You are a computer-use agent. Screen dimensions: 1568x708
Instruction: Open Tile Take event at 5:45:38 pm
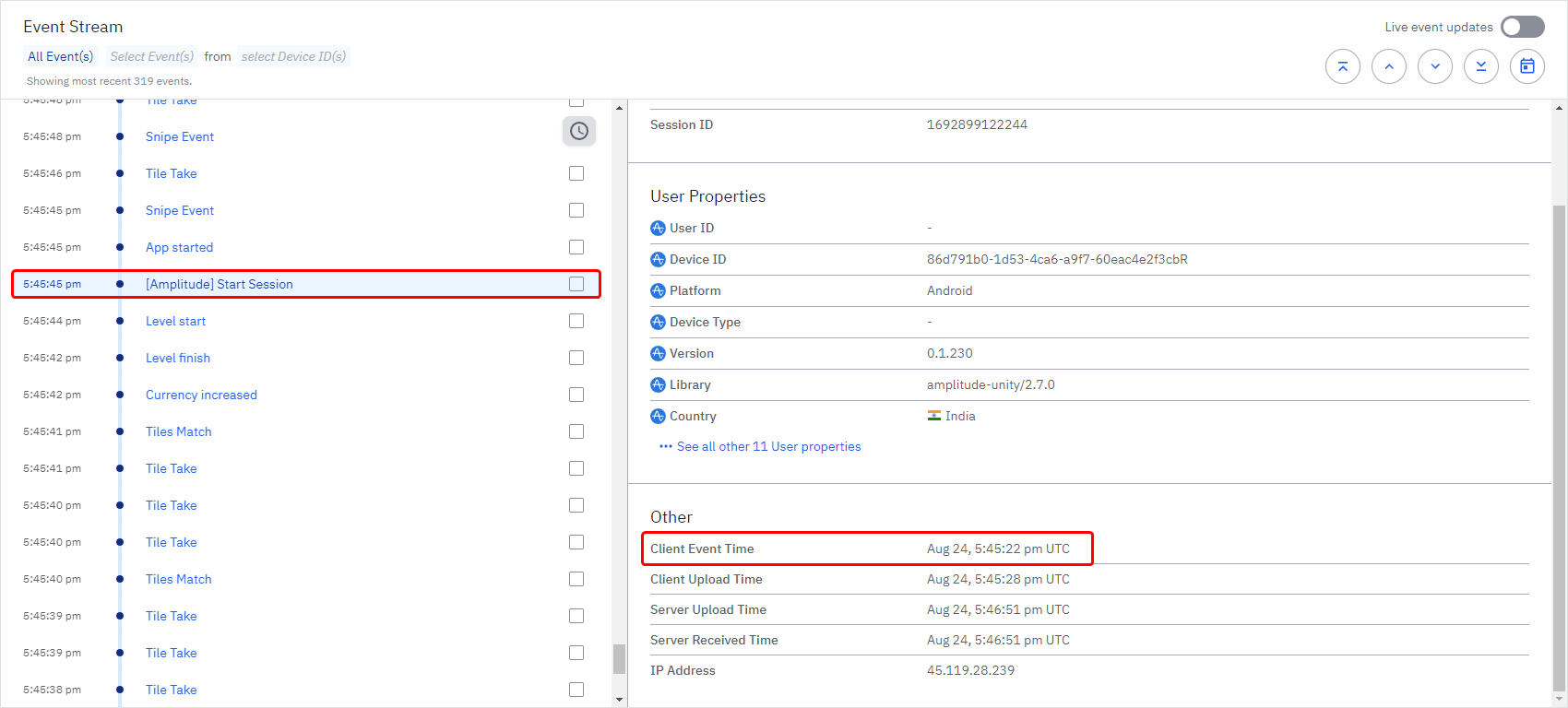(172, 690)
